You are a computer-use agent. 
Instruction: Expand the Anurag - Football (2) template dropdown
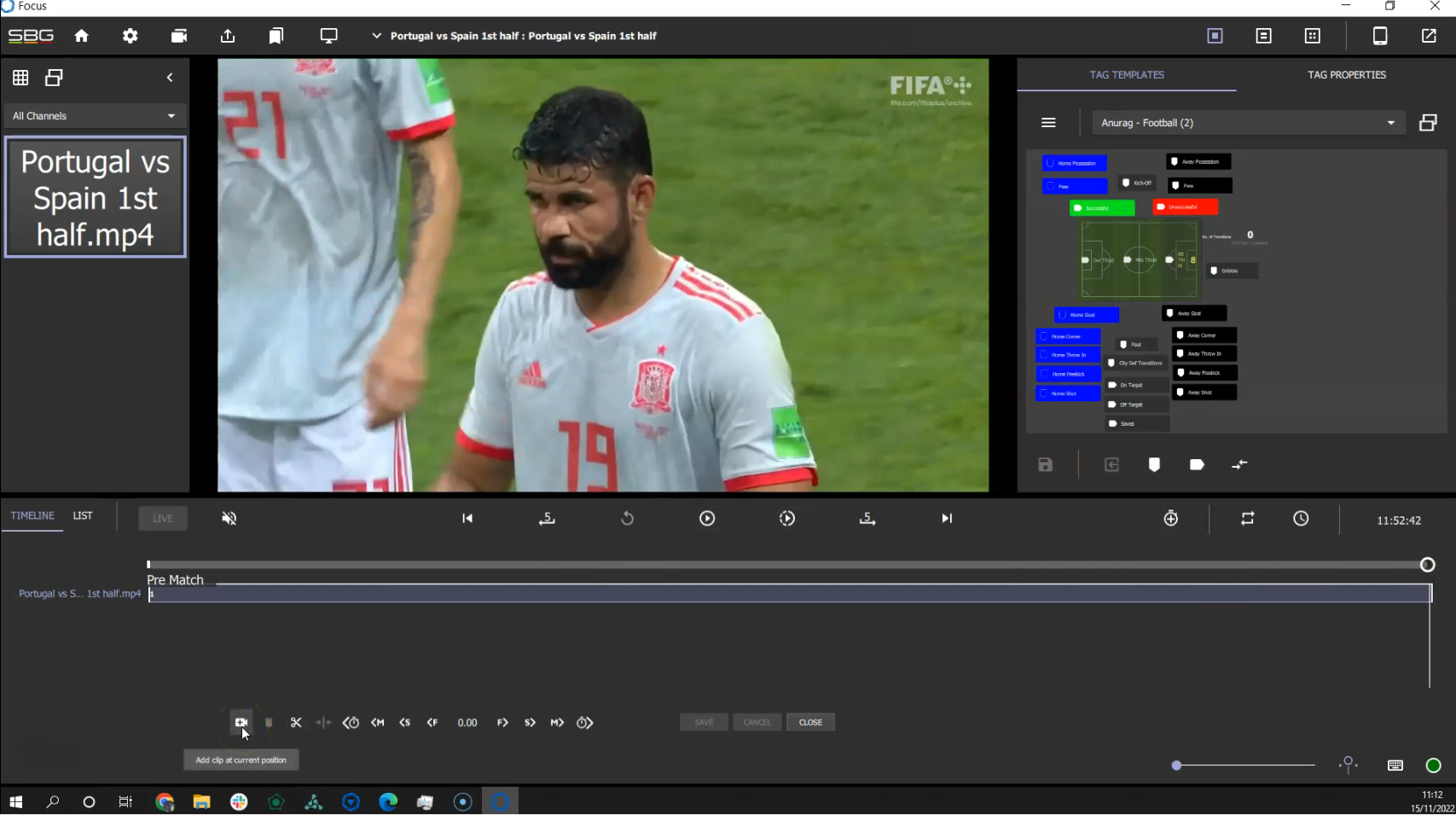click(x=1247, y=123)
